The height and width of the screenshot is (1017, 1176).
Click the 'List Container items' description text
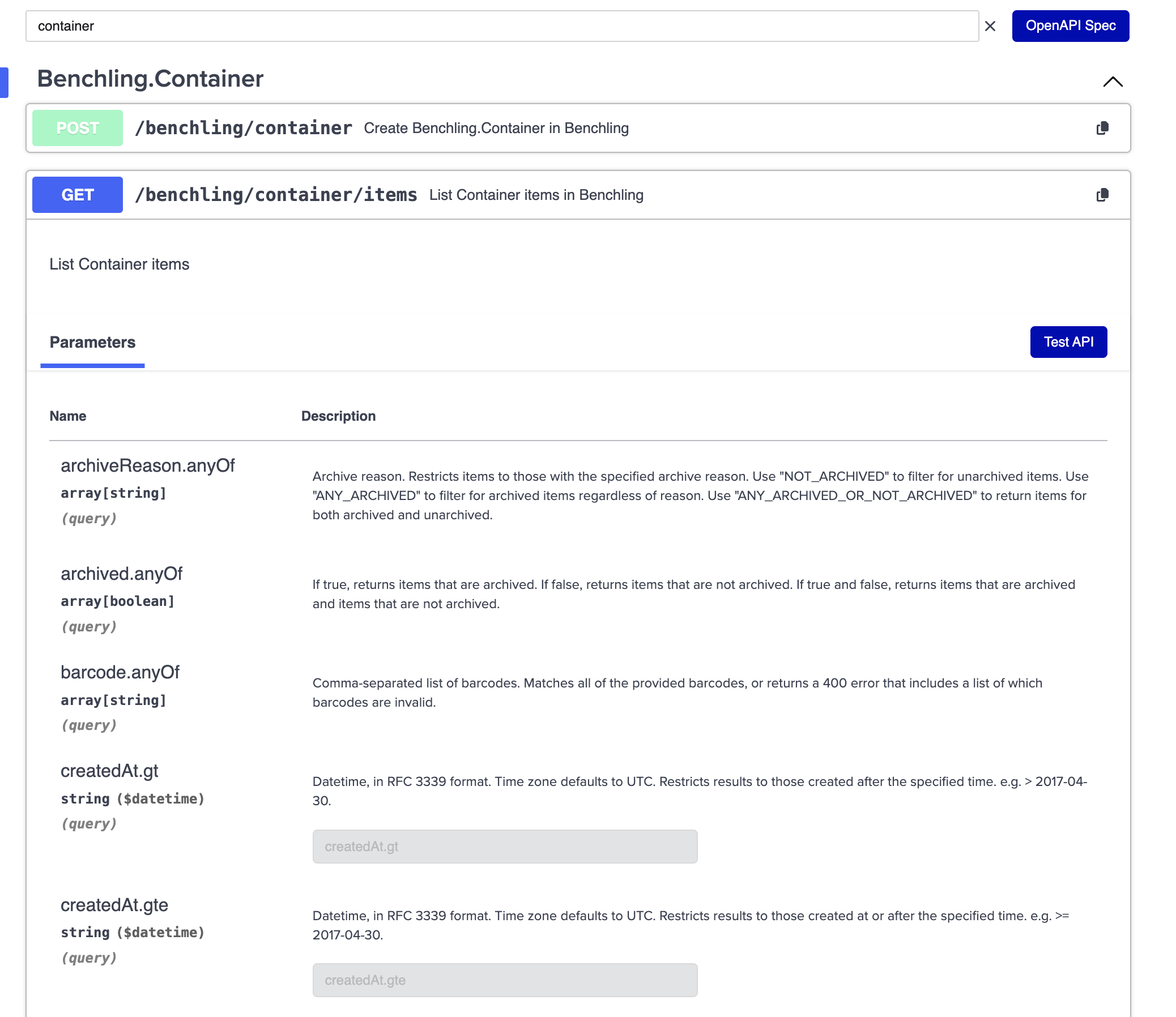[120, 264]
